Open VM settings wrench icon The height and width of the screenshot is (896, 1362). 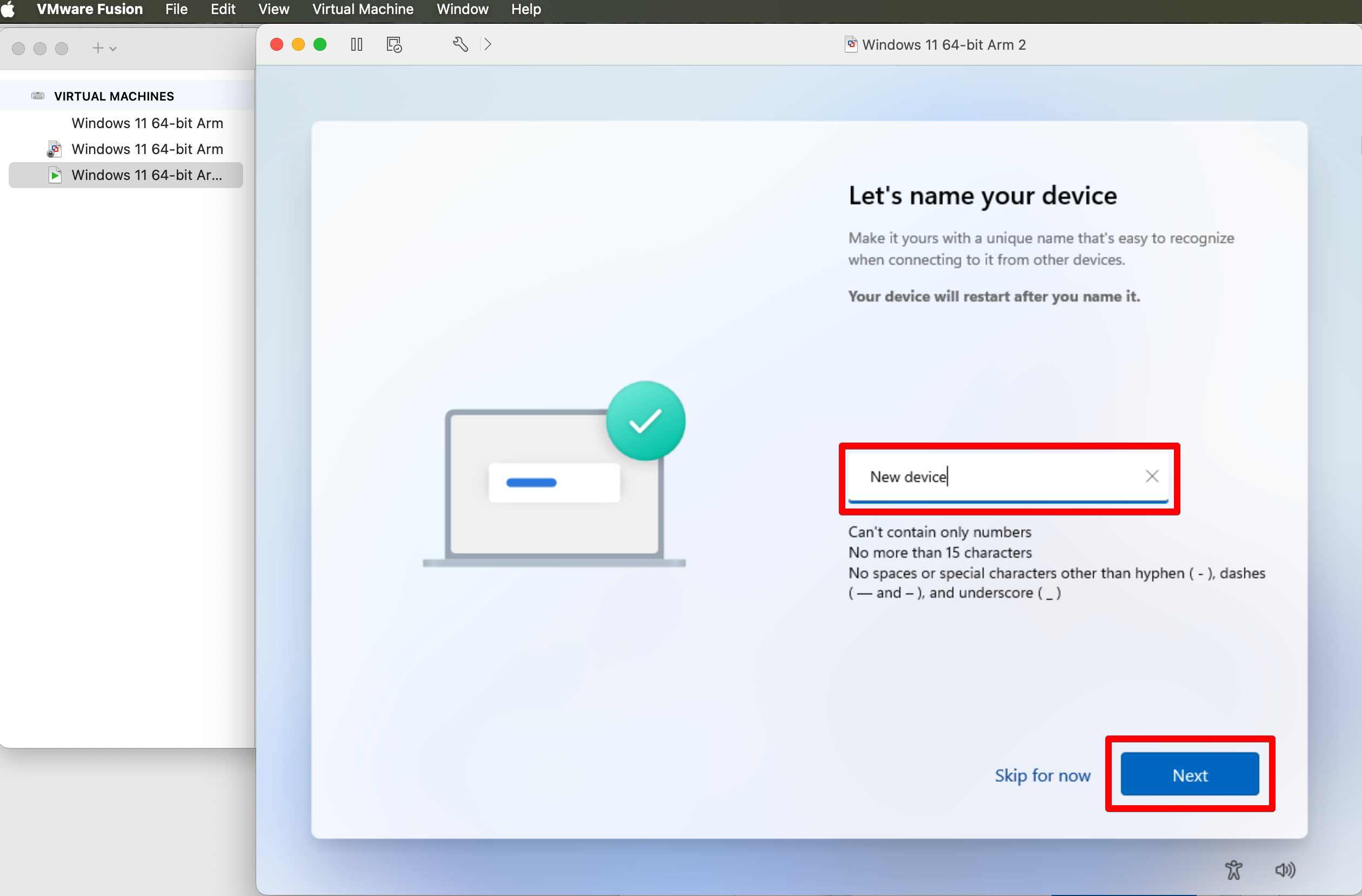(460, 44)
